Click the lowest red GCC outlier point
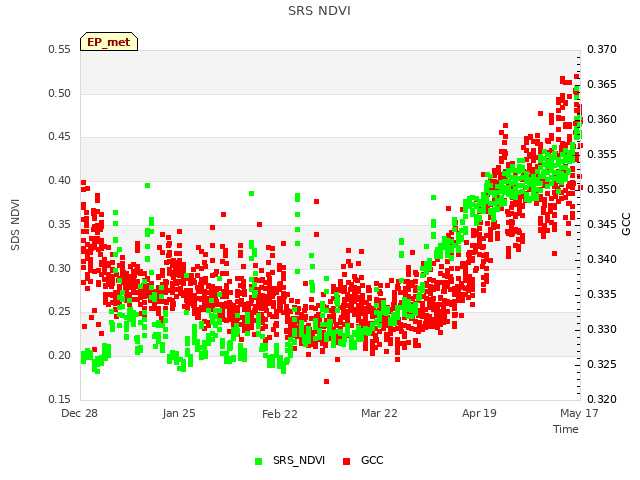The height and width of the screenshot is (480, 640). pyautogui.click(x=327, y=382)
